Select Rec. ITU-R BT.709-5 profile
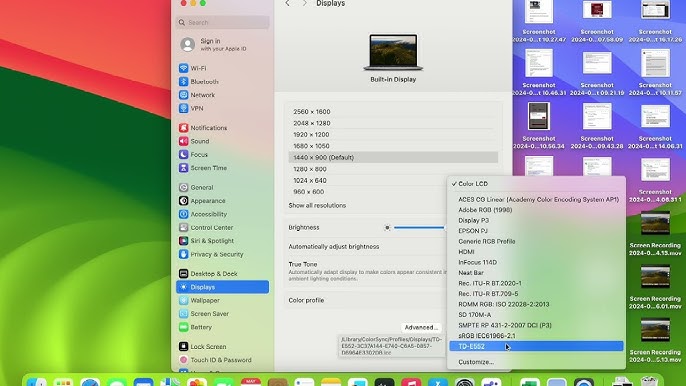 [x=536, y=294]
